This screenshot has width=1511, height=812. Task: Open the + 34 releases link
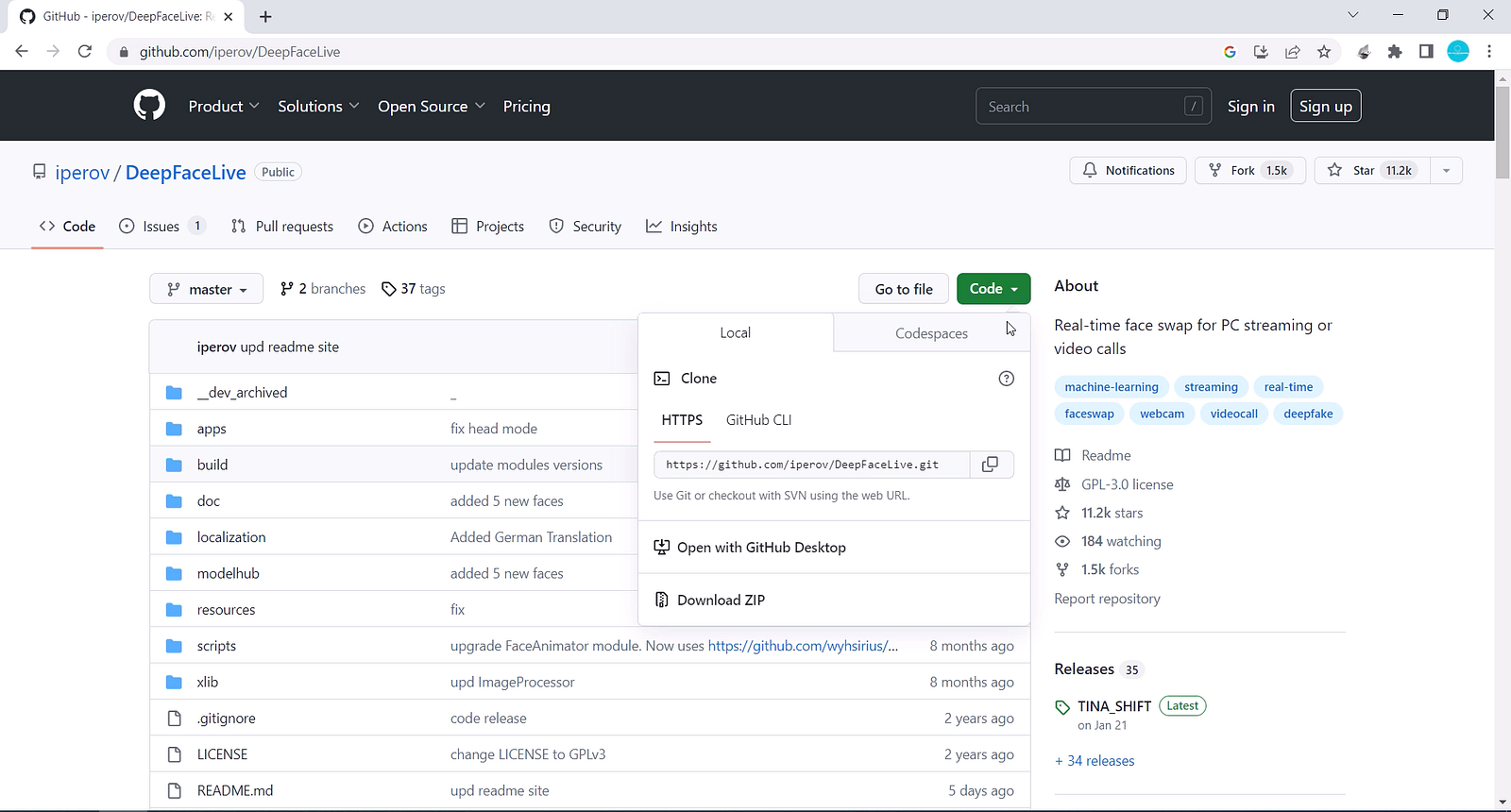[x=1095, y=761]
